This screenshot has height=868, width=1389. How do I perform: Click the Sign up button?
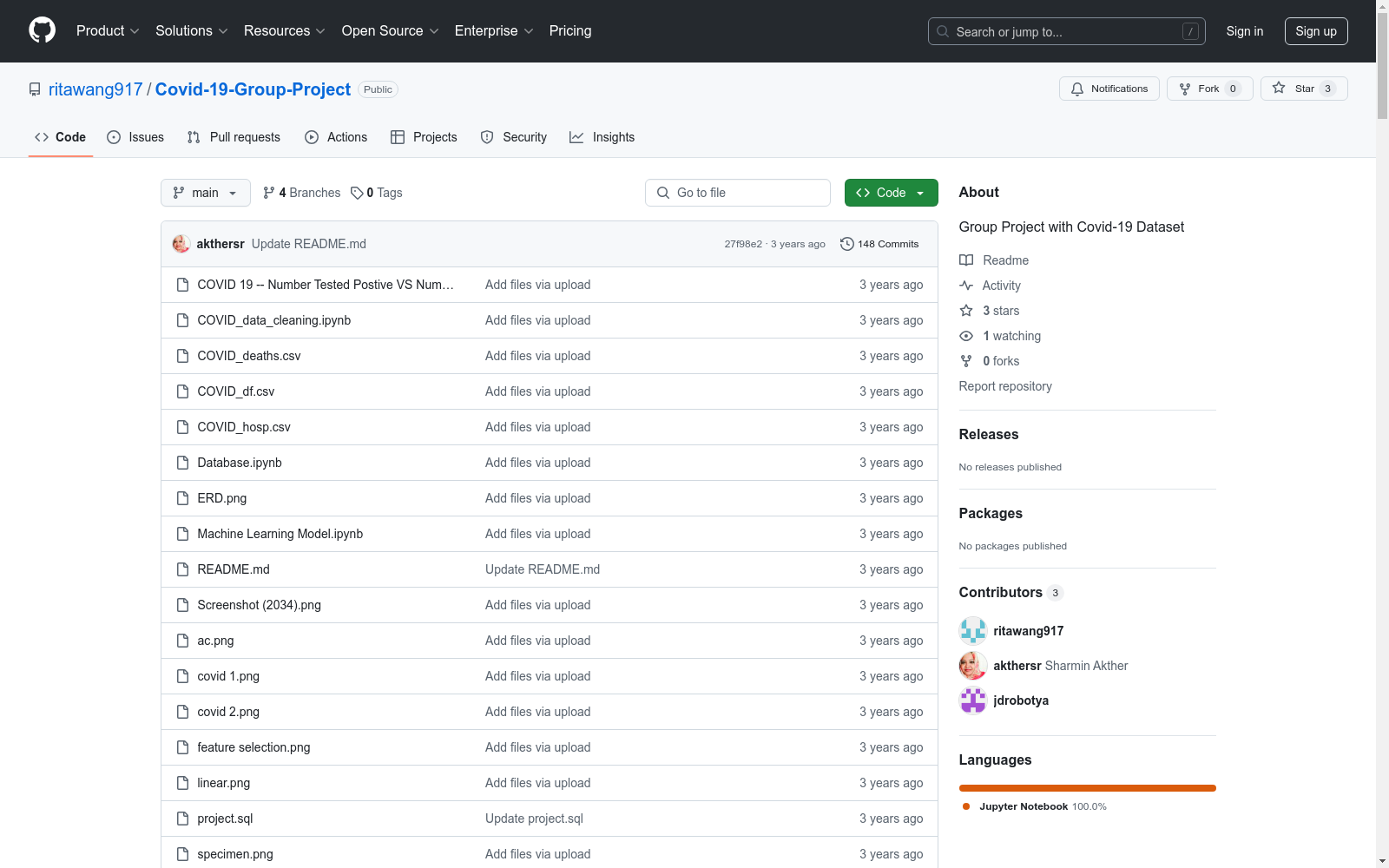[x=1316, y=31]
